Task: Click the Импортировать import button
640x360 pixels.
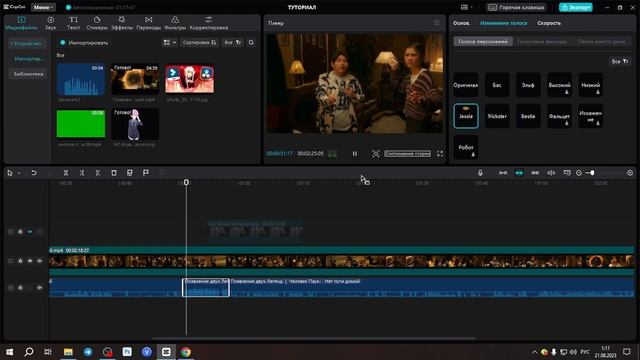Action: [x=84, y=42]
